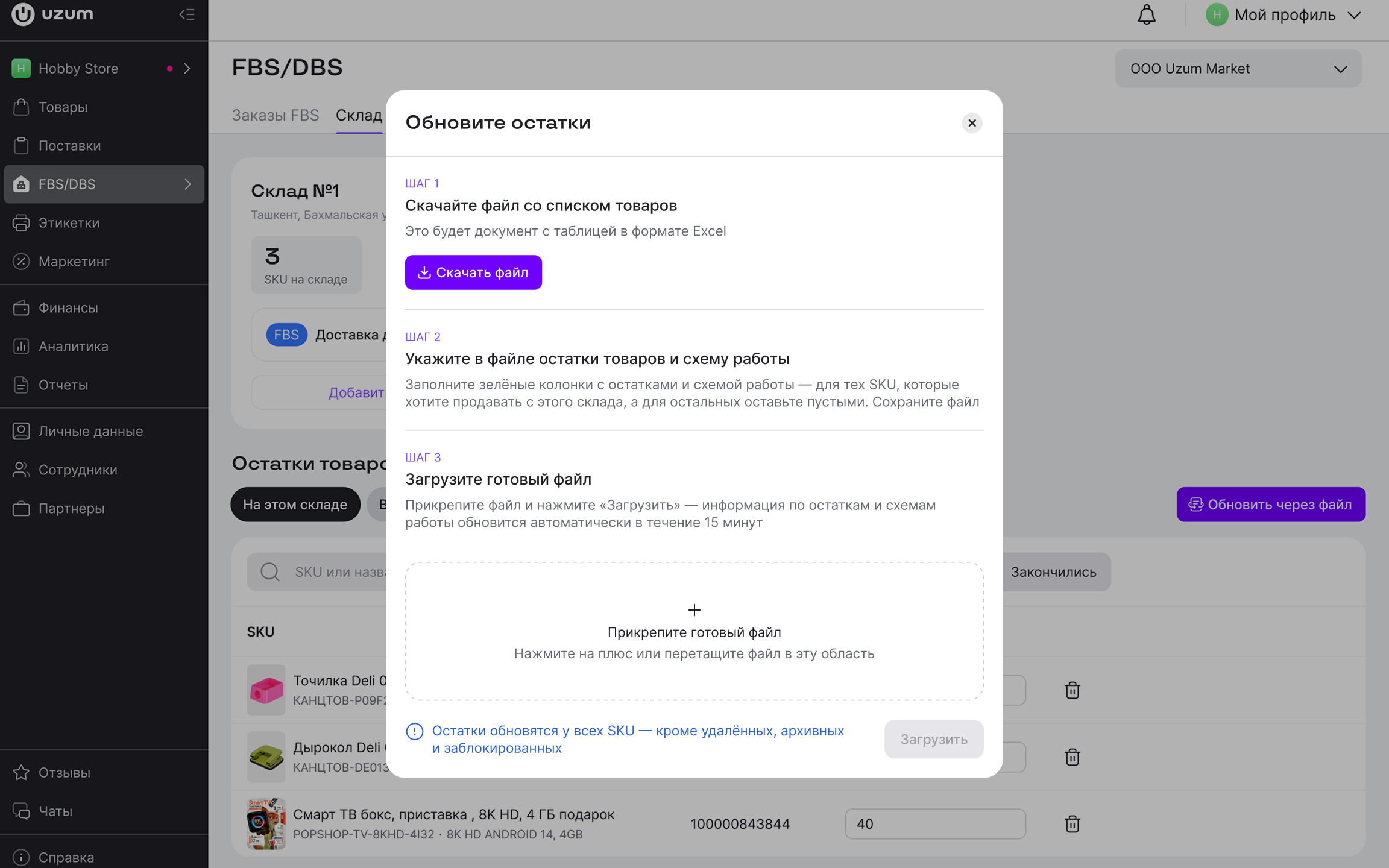Select FBS/DBS sidebar item
This screenshot has width=1389, height=868.
[x=104, y=184]
